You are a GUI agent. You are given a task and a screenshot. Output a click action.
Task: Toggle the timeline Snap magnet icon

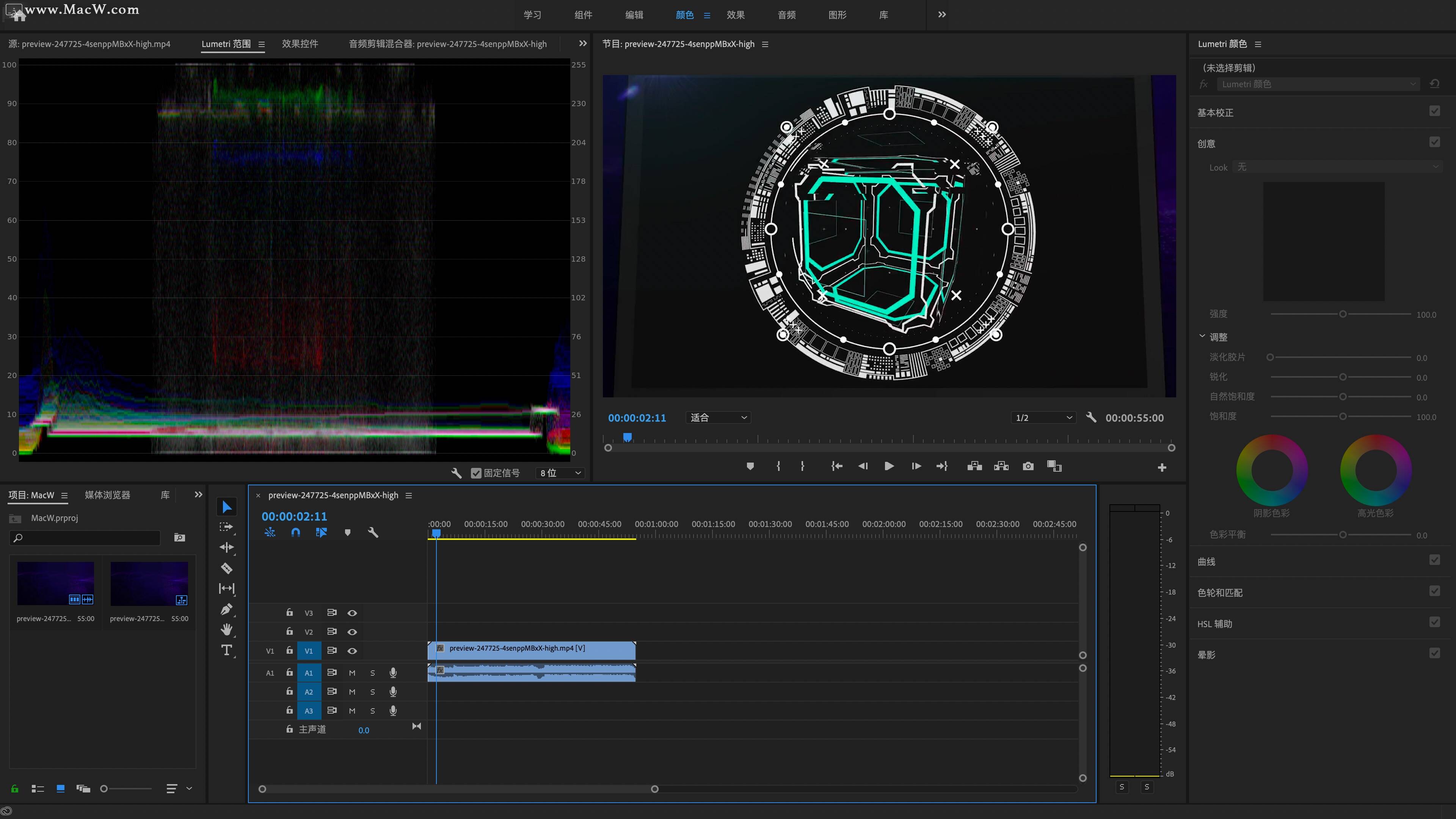click(x=296, y=532)
